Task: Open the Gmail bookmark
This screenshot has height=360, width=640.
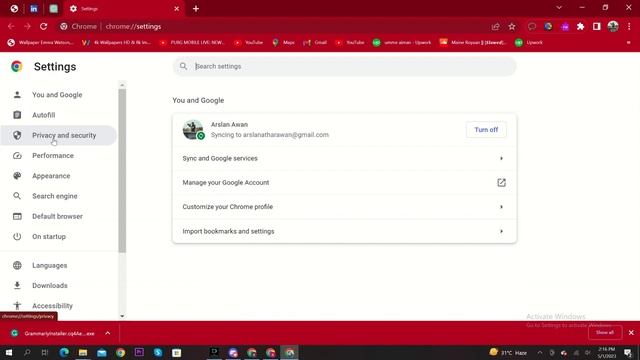Action: pyautogui.click(x=315, y=42)
